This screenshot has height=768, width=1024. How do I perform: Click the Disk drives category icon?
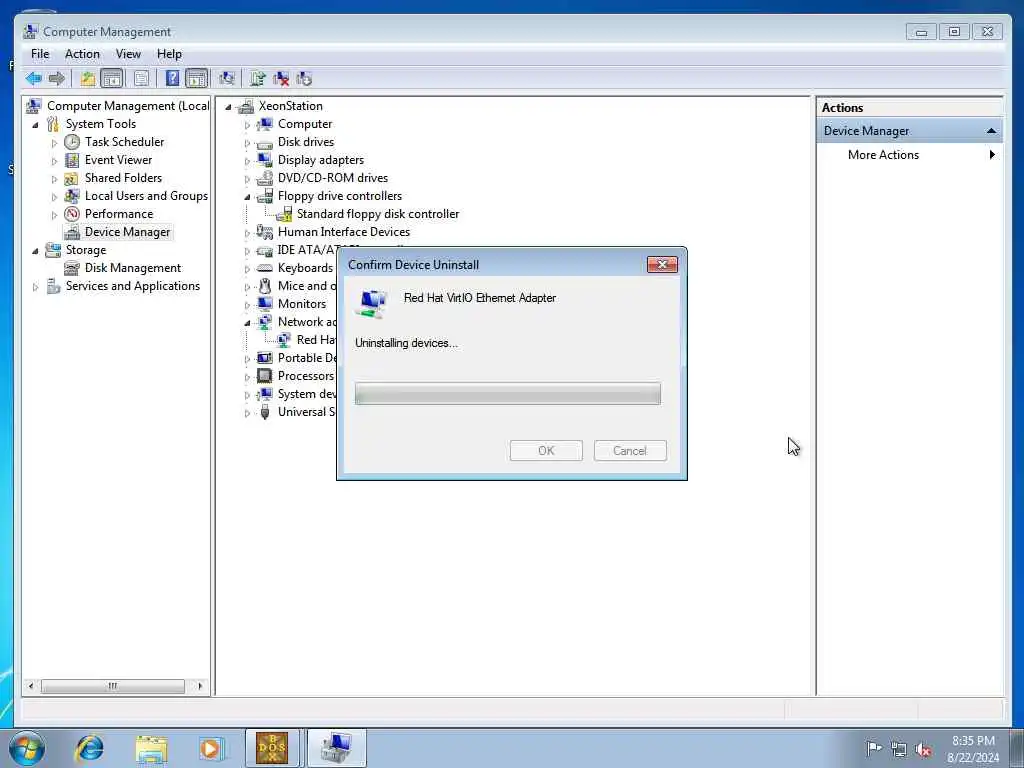264,142
